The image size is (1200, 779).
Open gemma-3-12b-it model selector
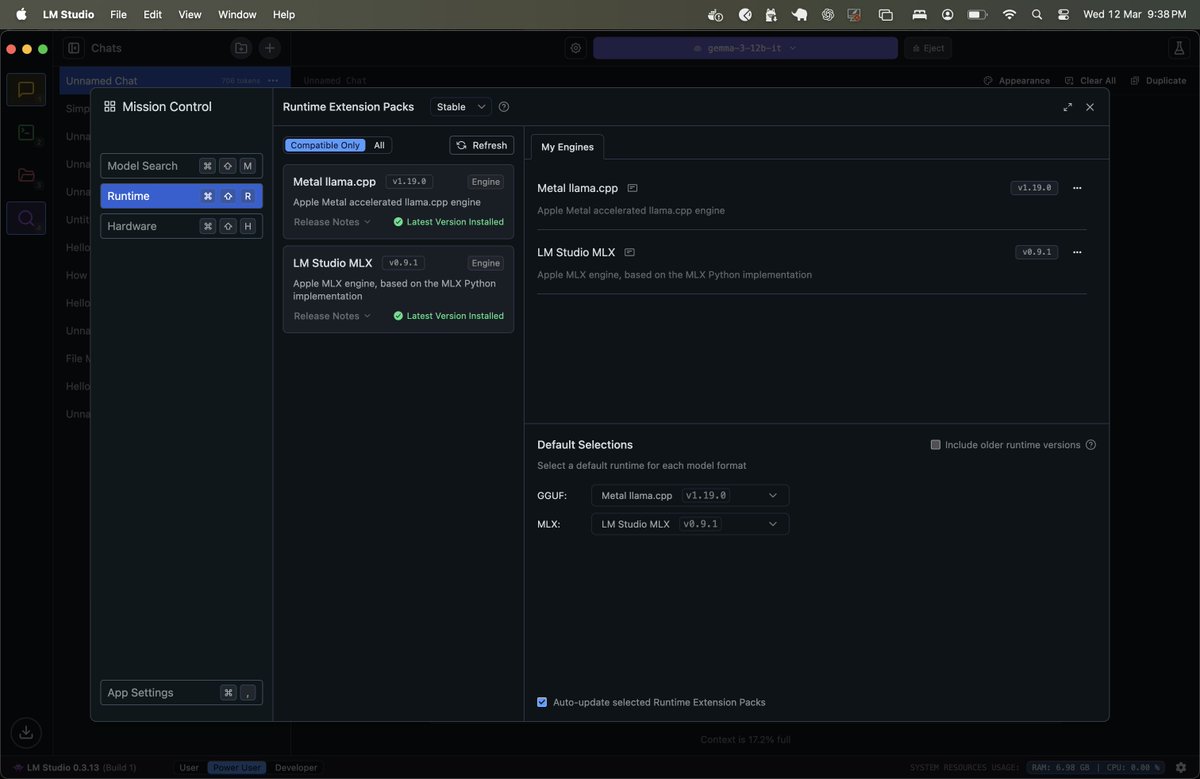tap(745, 48)
